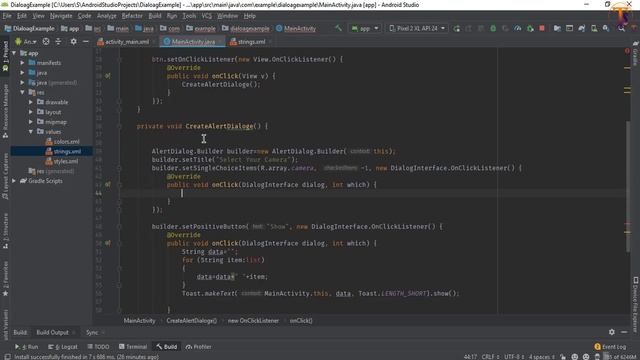The image size is (640, 360).
Task: Click the UTF-8 encoding in status bar
Action: (x=513, y=357)
